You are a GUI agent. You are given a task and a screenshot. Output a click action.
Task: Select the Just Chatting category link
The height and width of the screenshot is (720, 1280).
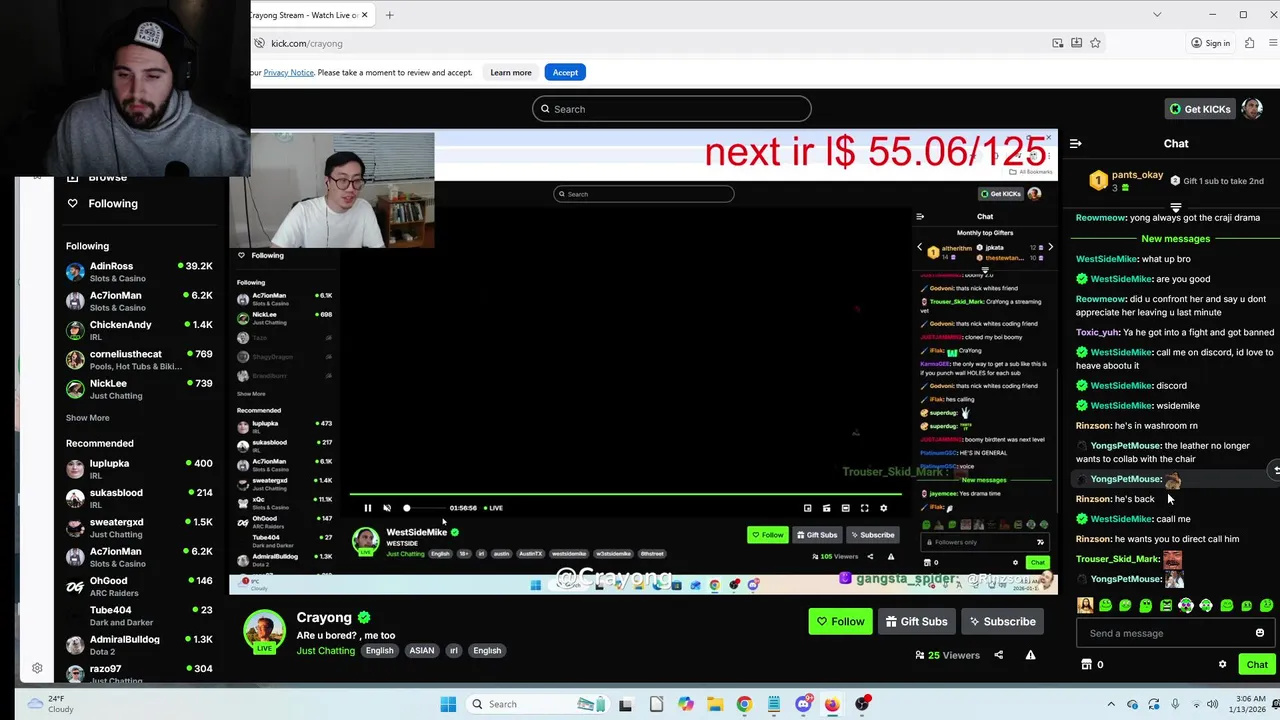click(326, 651)
